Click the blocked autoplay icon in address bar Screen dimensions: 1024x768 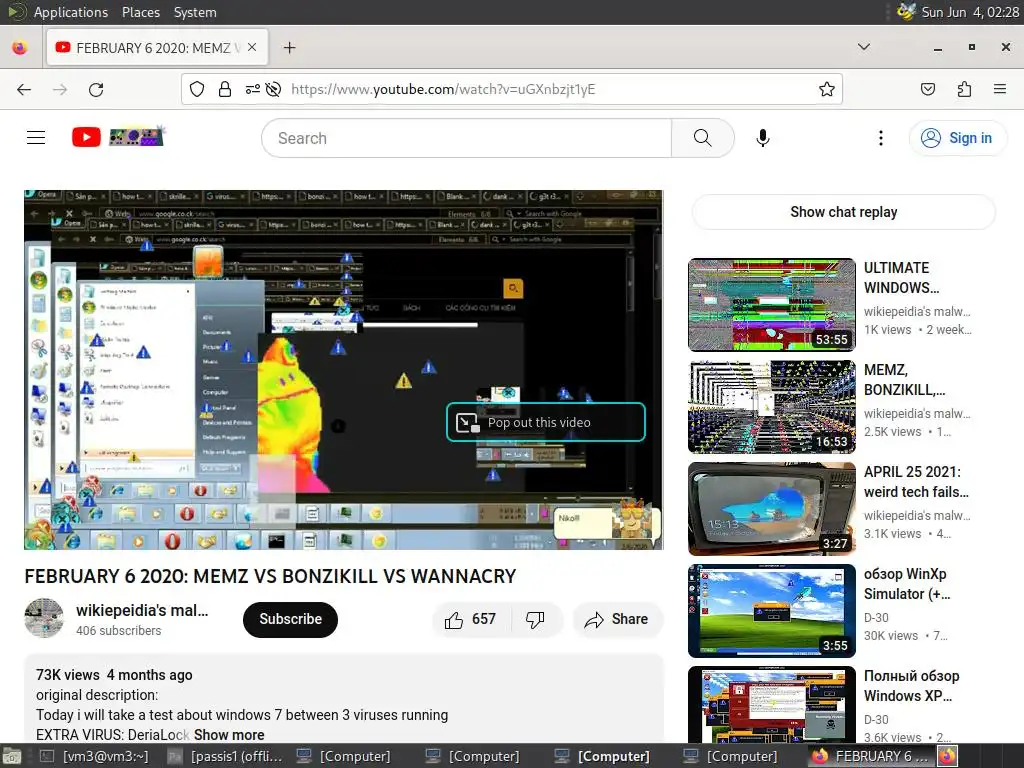pos(274,89)
